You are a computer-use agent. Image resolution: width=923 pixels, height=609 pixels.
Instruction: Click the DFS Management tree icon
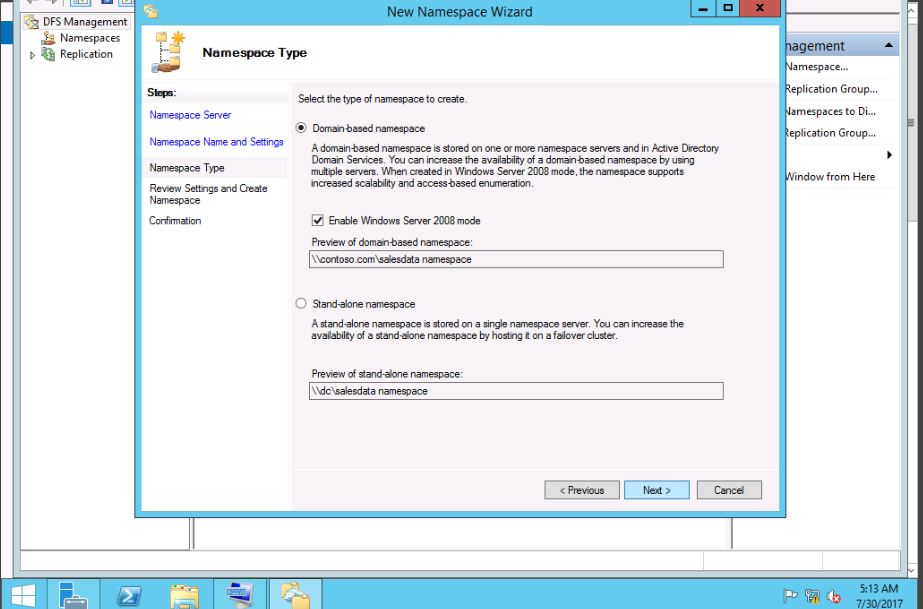coord(32,22)
